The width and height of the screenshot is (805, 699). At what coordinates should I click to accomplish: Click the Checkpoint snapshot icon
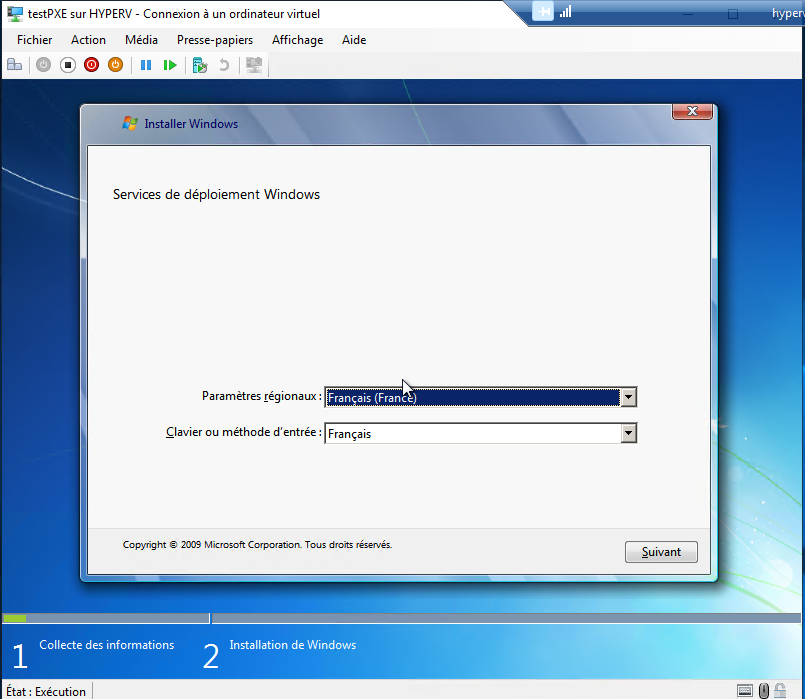pos(200,65)
